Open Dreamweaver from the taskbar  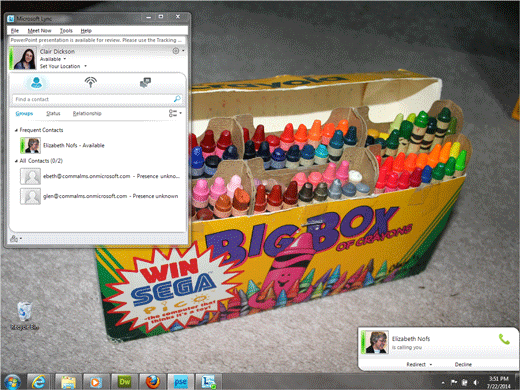125,381
